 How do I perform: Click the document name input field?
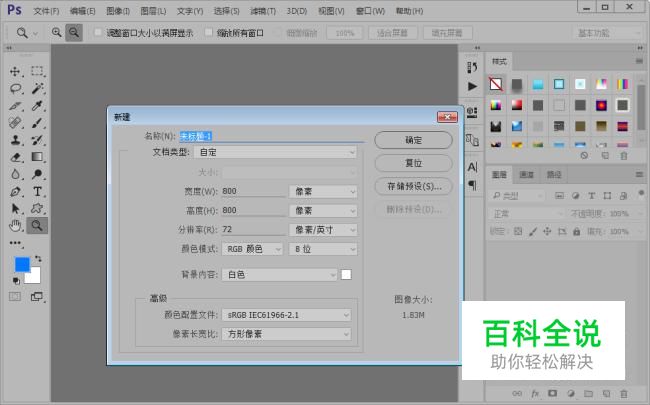(272, 136)
